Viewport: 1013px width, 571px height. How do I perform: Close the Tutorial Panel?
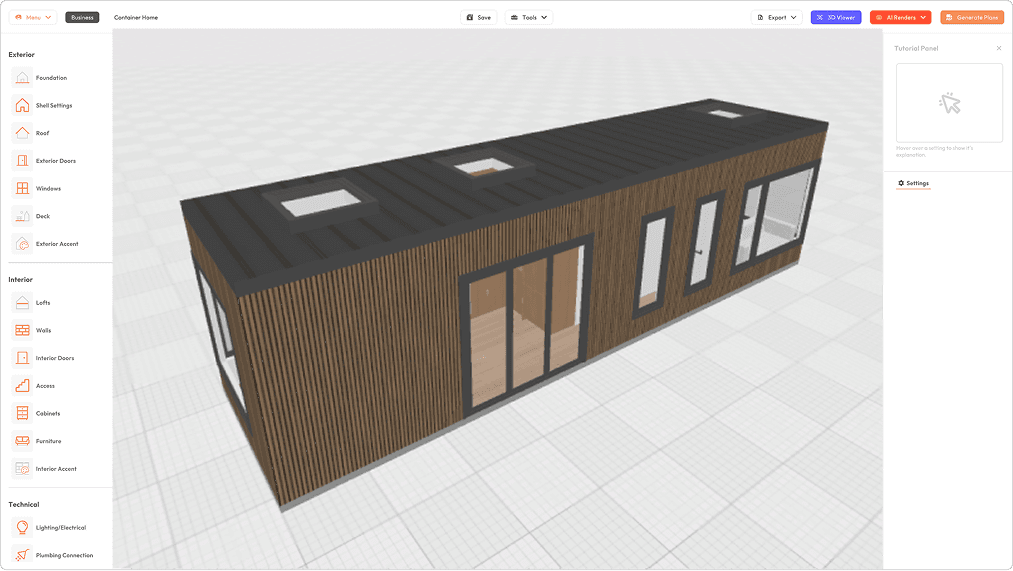click(x=999, y=48)
